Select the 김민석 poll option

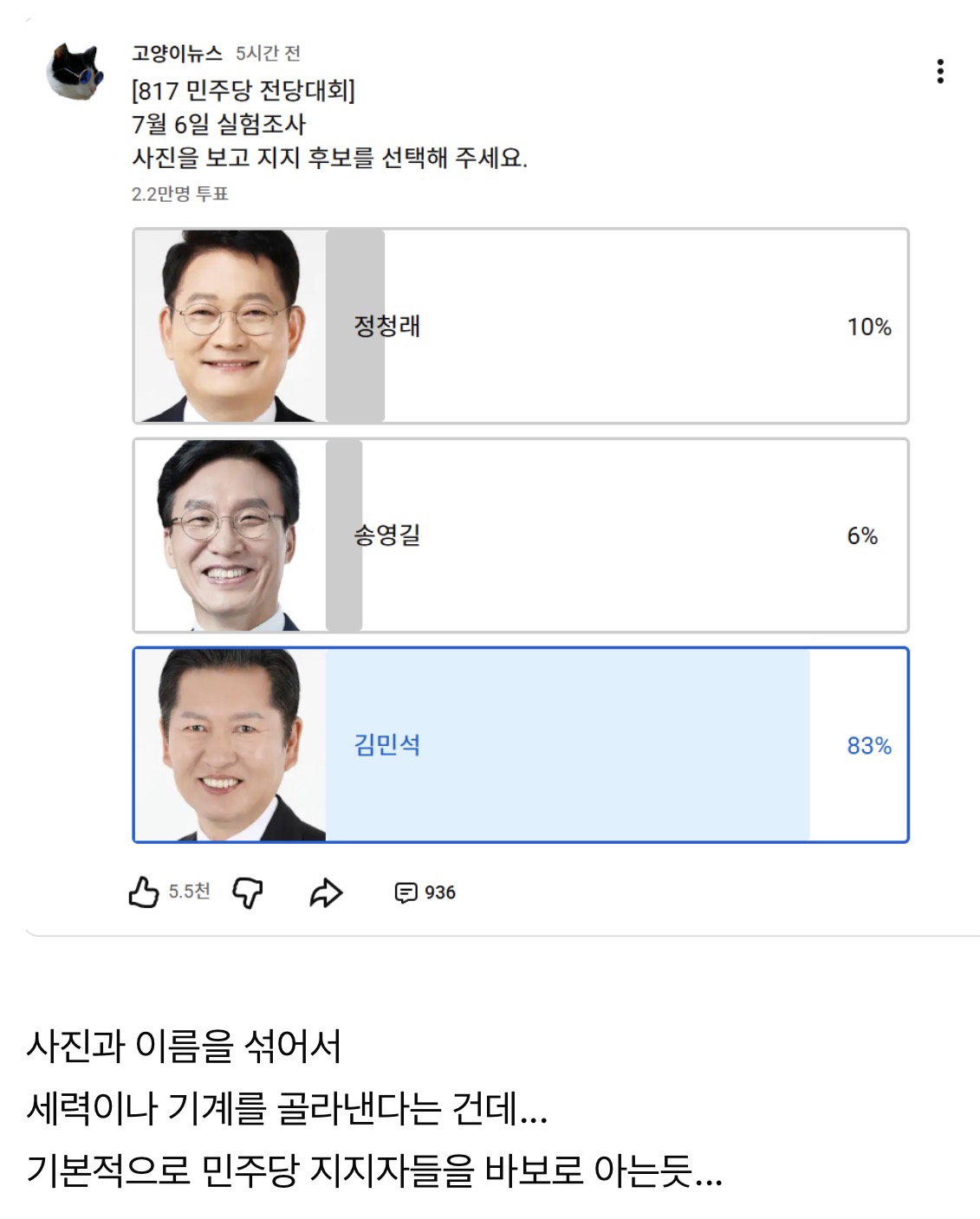[x=521, y=745]
